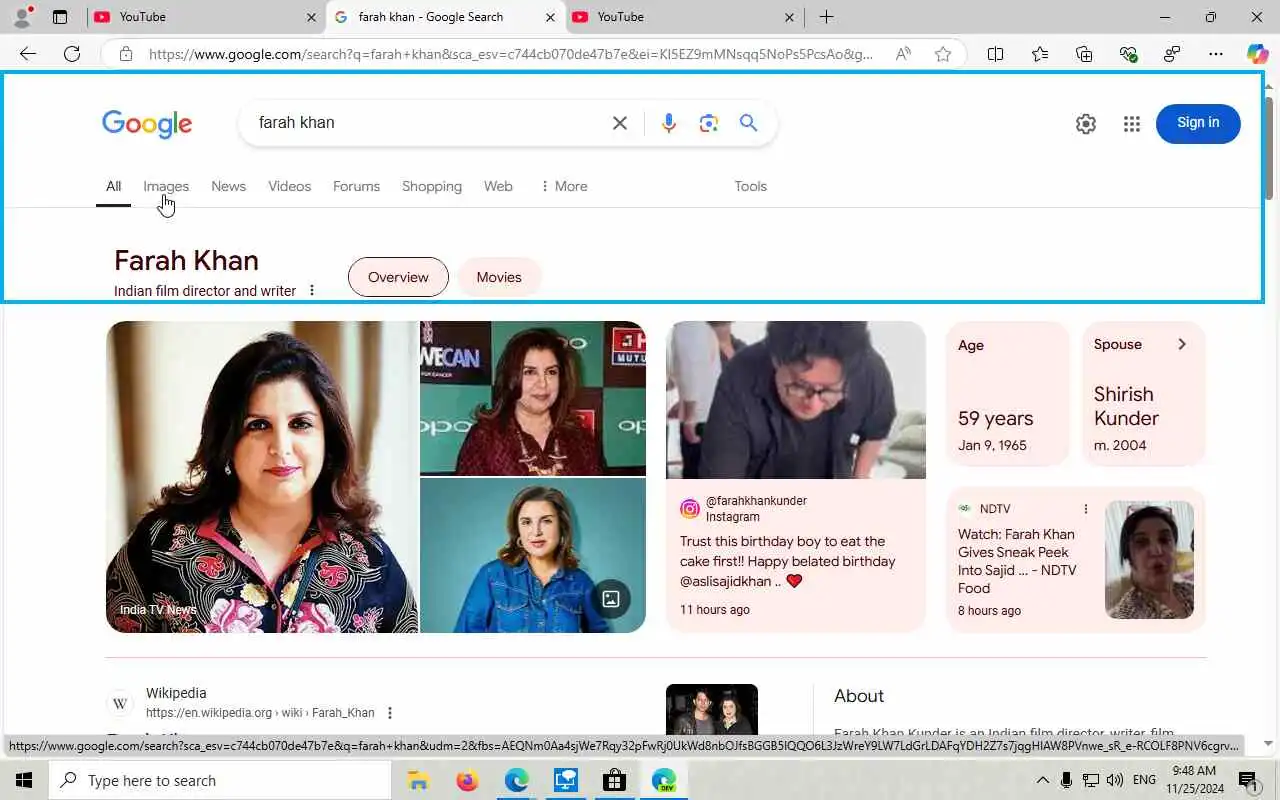Click the Sign in button

tap(1198, 123)
